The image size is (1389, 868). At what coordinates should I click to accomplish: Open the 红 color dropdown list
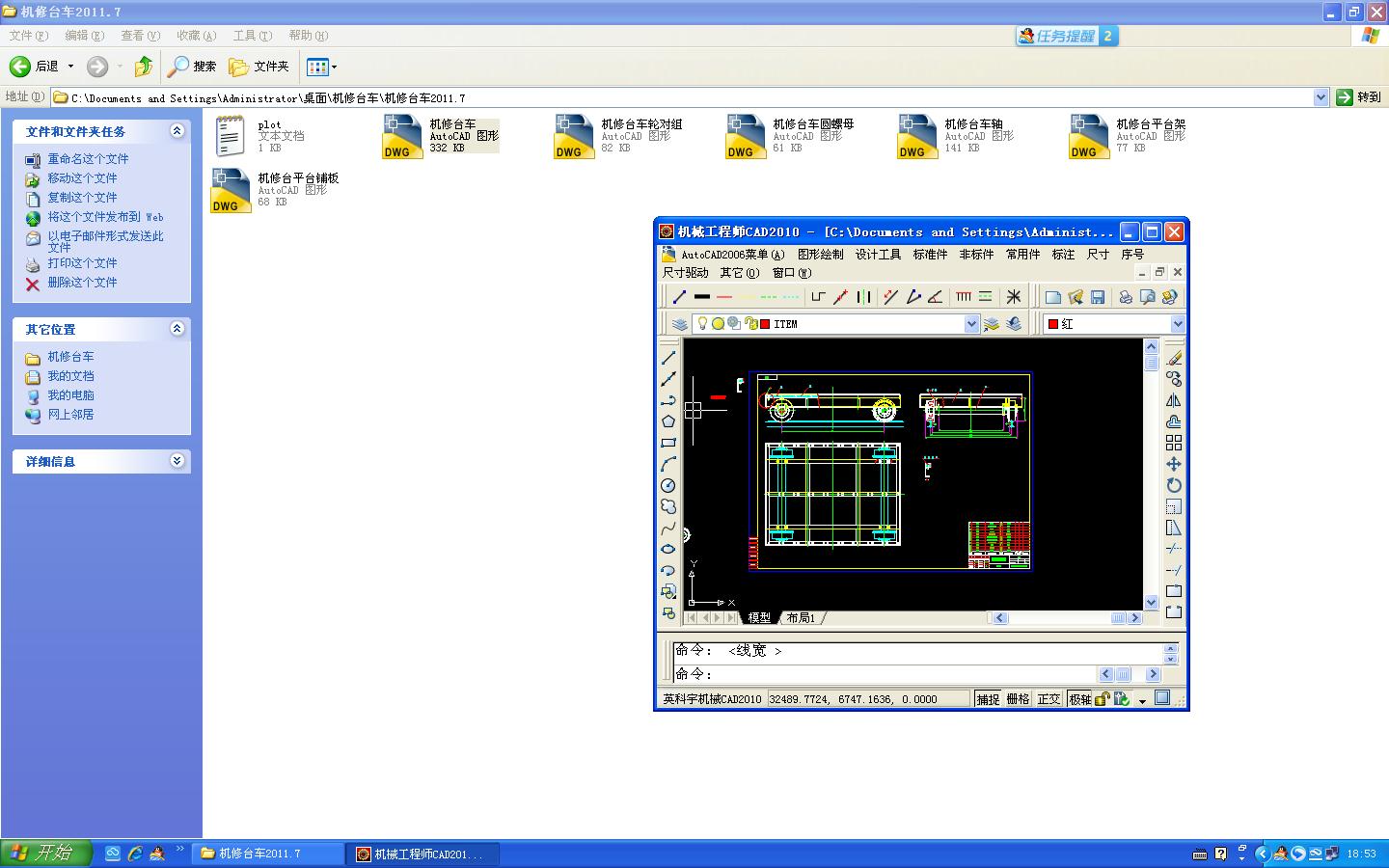click(x=1177, y=324)
